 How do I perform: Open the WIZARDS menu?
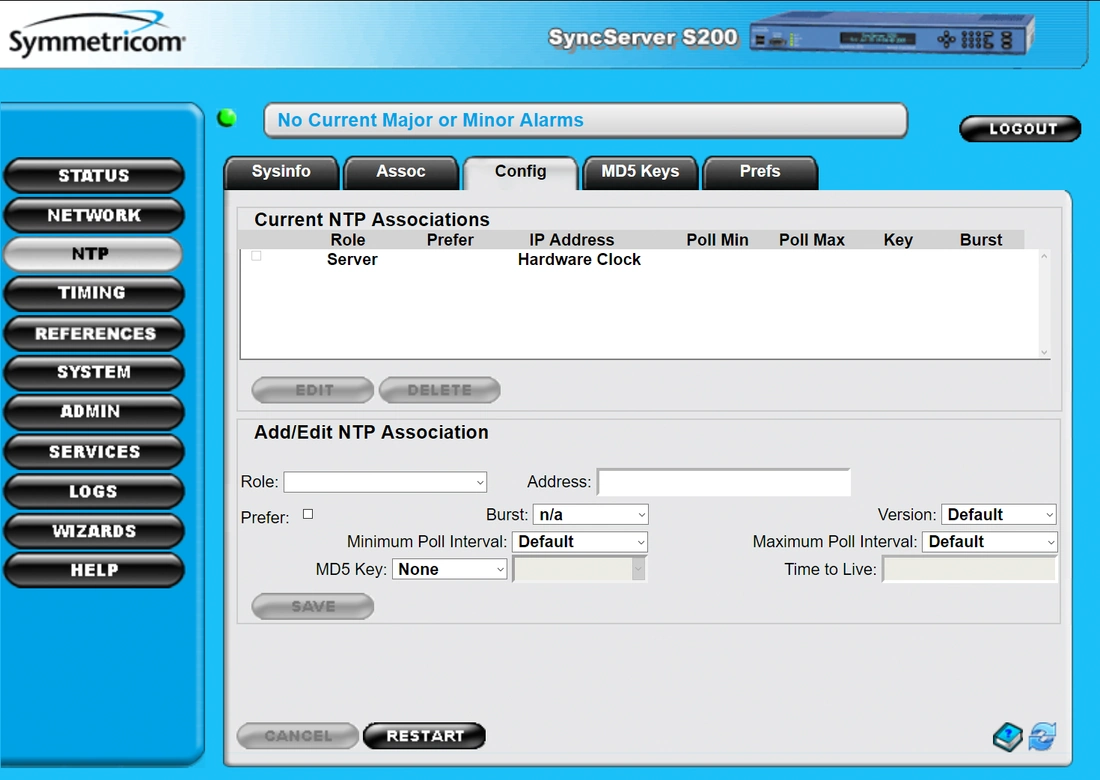(x=94, y=531)
